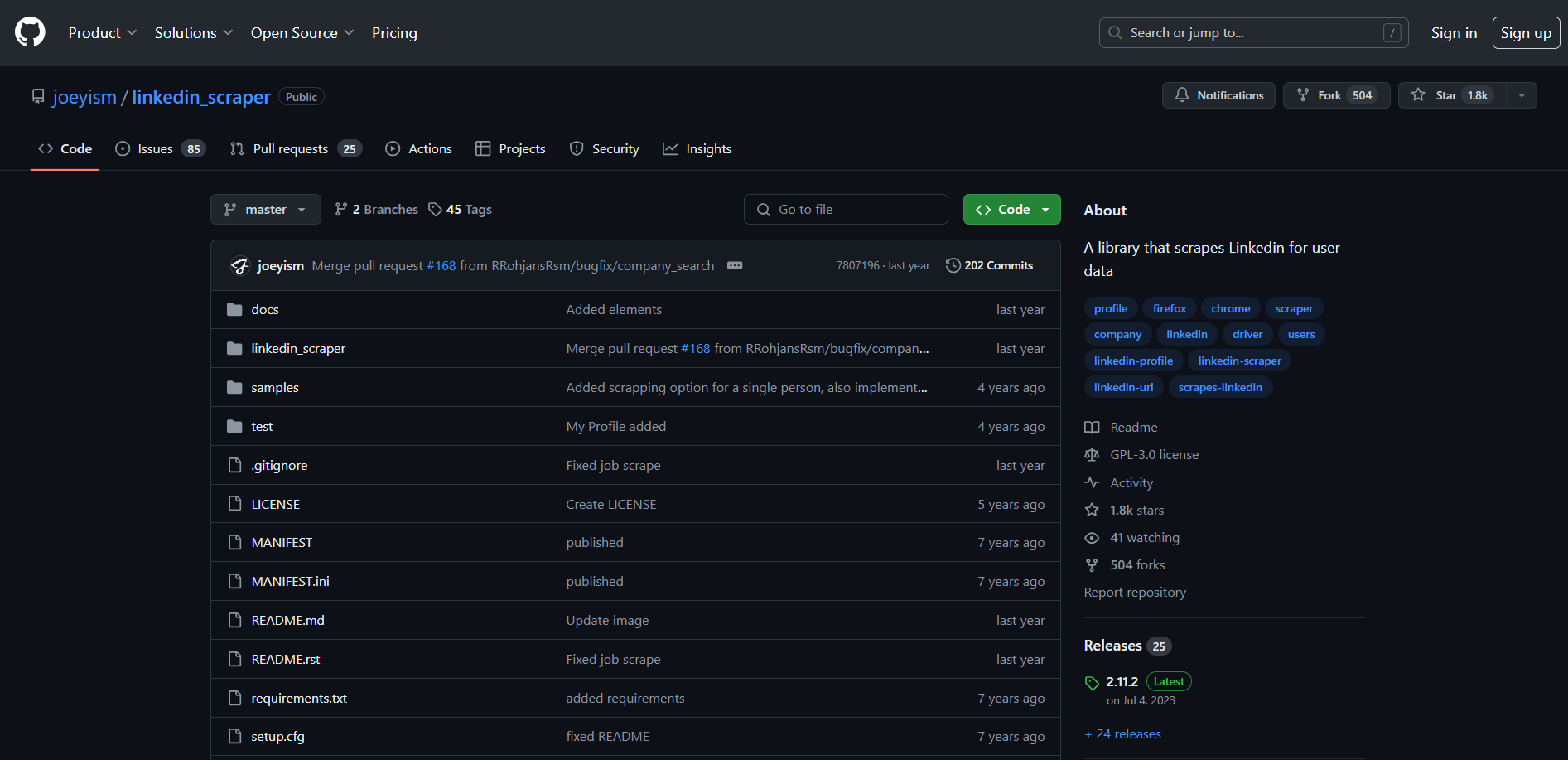Viewport: 1568px width, 760px height.
Task: Switch to the Pull requests tab
Action: tap(295, 149)
